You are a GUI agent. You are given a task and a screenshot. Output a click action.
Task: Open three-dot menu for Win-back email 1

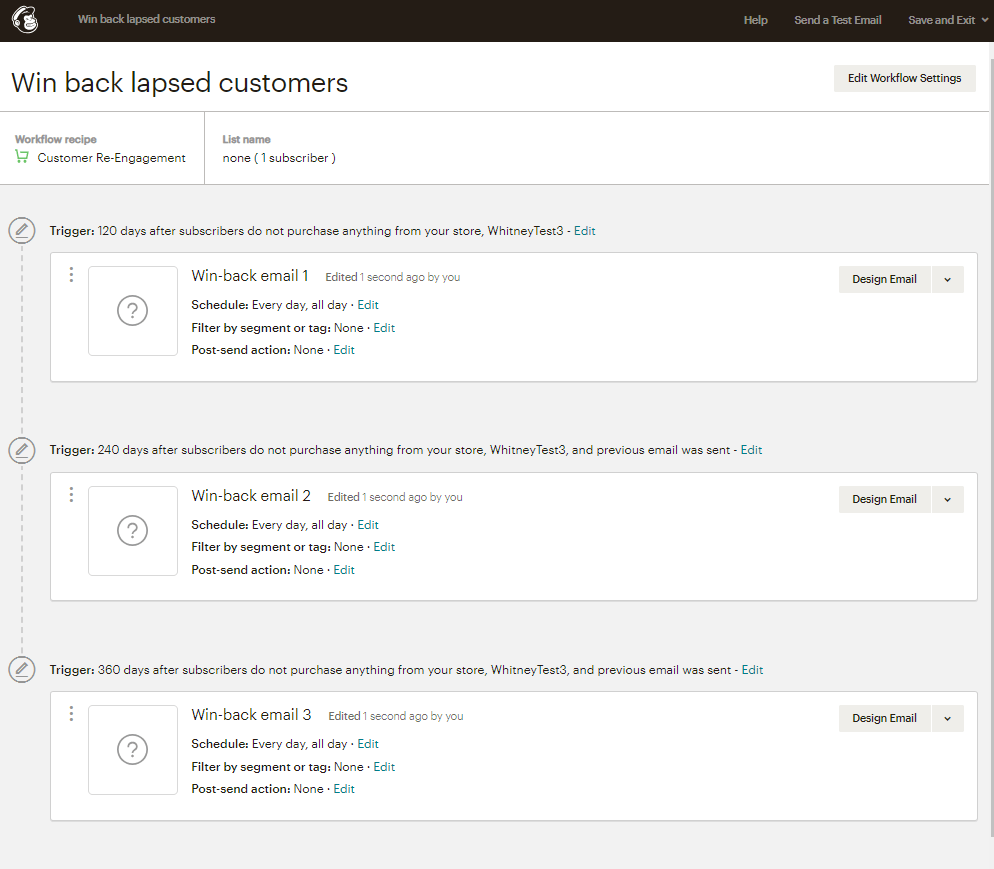71,274
